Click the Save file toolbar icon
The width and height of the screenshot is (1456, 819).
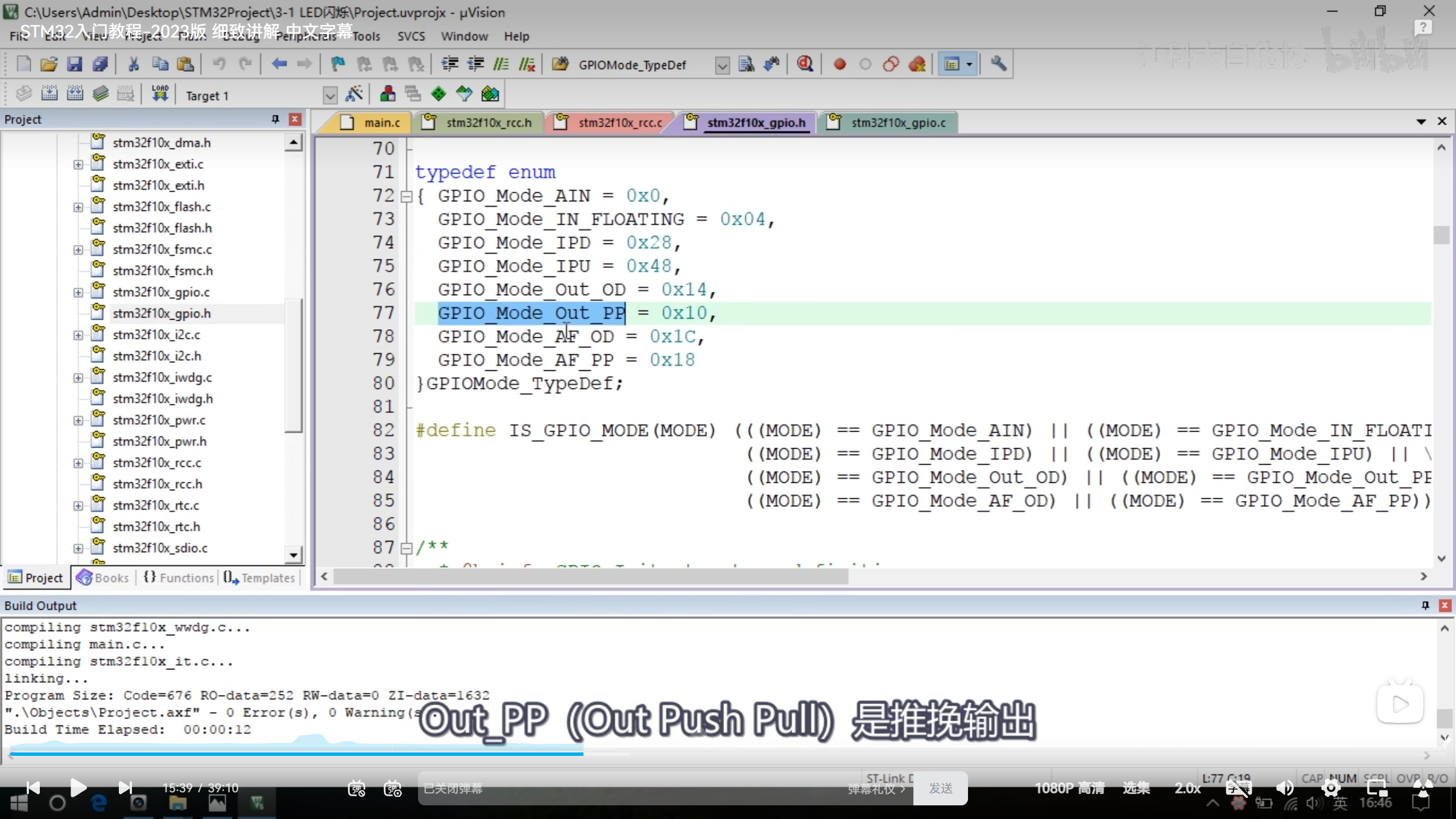(x=75, y=64)
